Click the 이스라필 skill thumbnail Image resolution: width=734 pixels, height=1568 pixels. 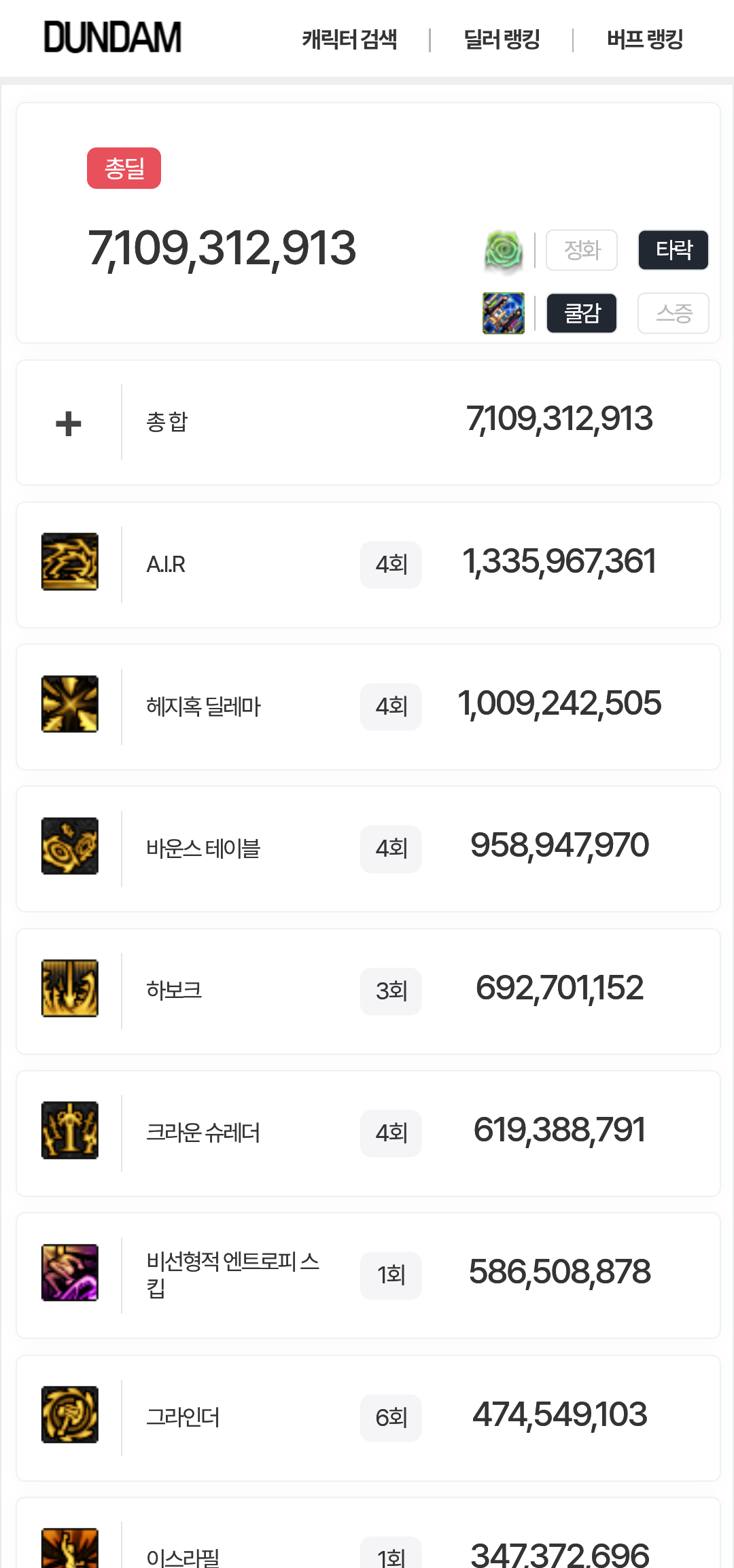coord(70,1549)
